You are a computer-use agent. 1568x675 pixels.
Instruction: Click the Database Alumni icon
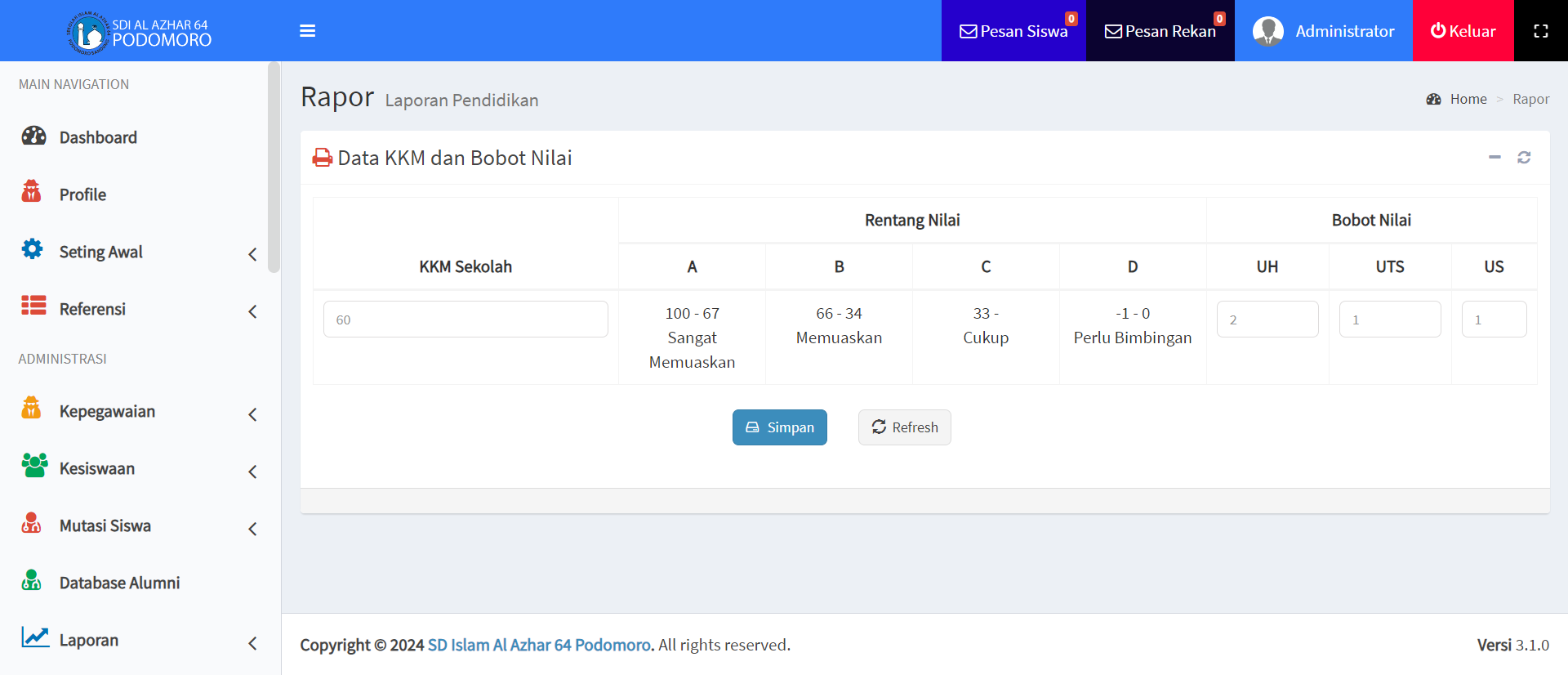pyautogui.click(x=32, y=581)
